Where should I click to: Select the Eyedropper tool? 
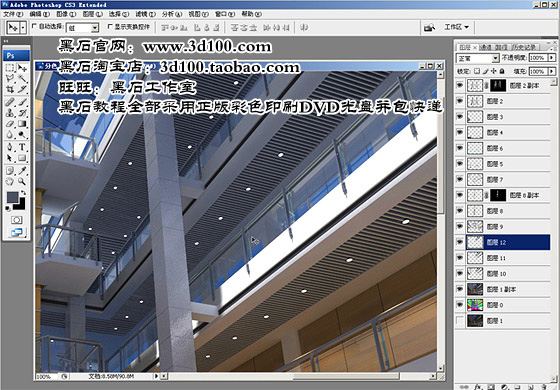click(x=22, y=170)
